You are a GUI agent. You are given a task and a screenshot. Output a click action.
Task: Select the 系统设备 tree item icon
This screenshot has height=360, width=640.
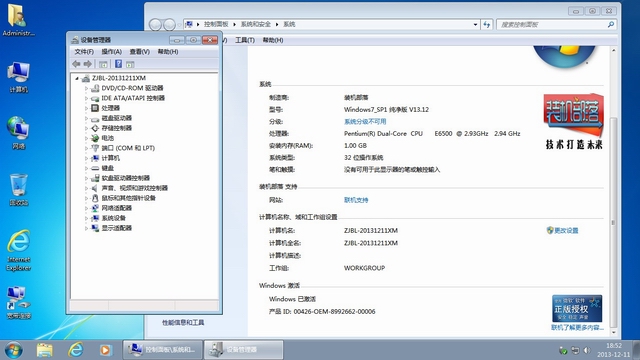[x=95, y=218]
